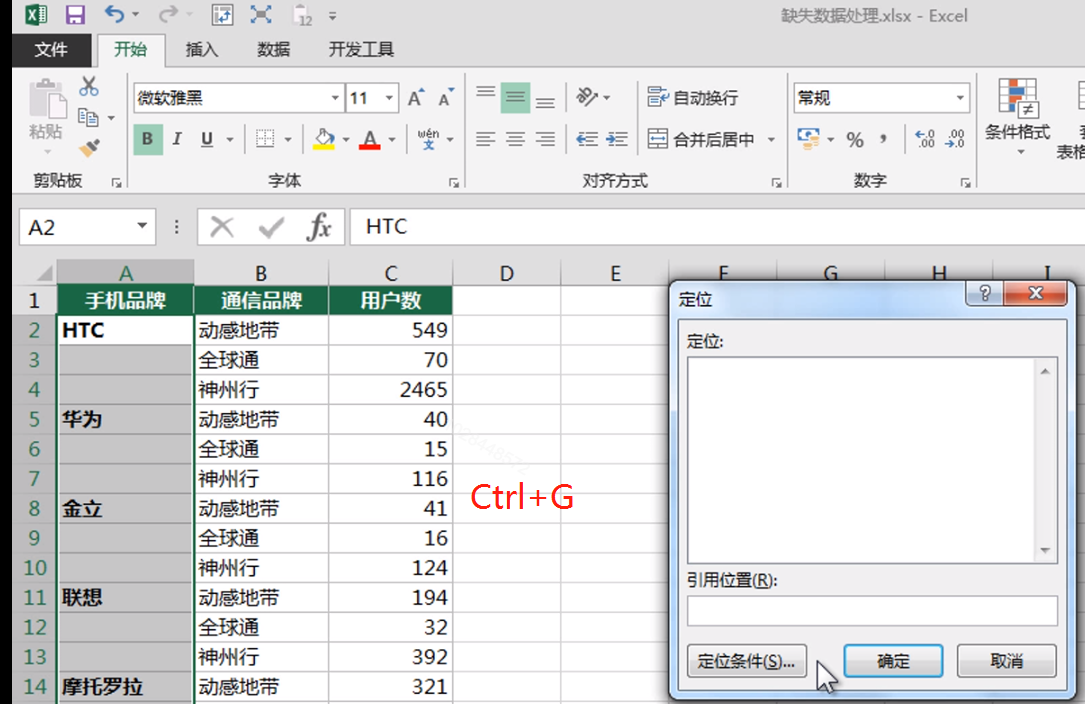The image size is (1085, 704).
Task: Open the alignment group dialog launcher
Action: [x=776, y=183]
